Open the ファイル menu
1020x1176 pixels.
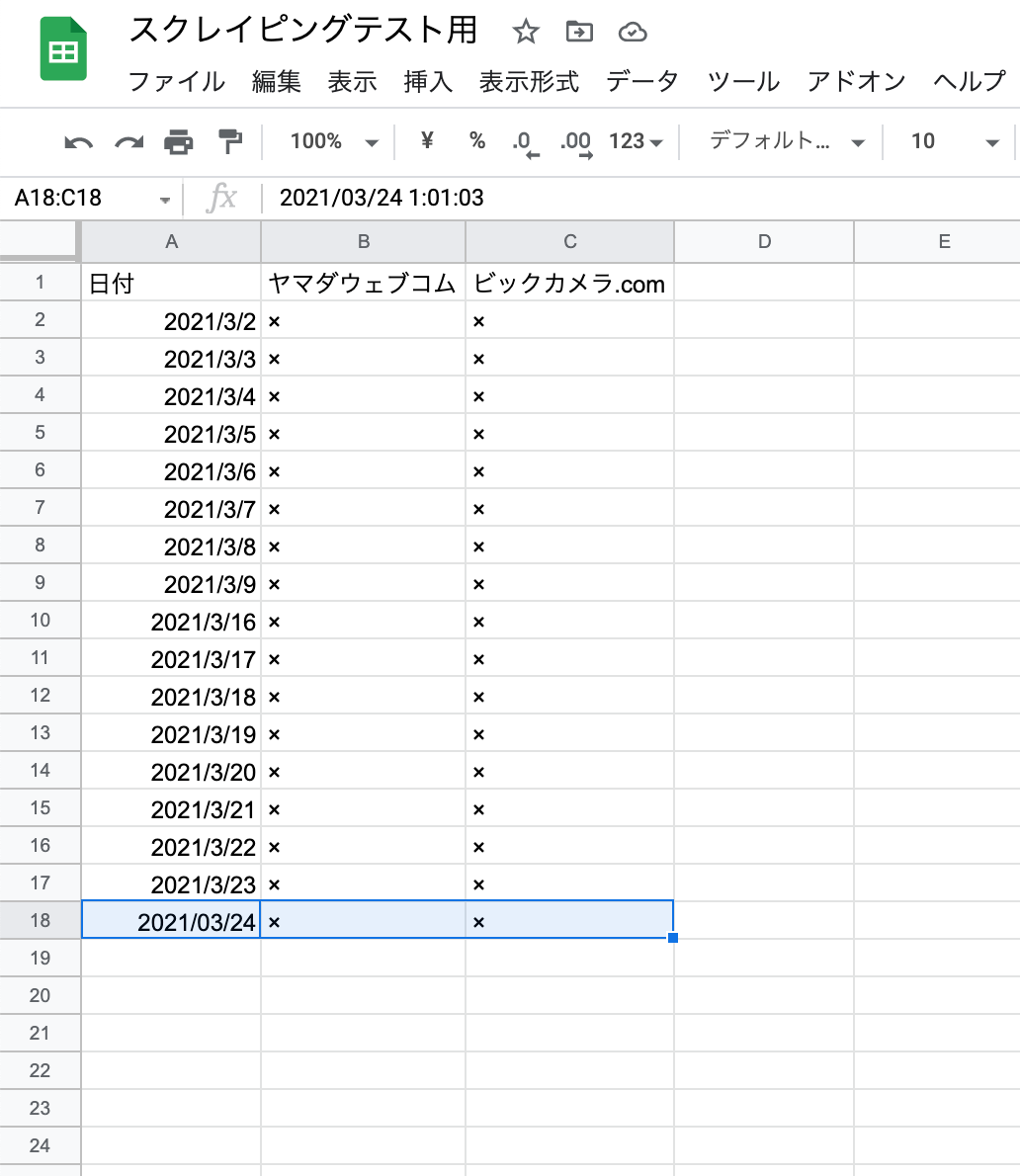[177, 81]
